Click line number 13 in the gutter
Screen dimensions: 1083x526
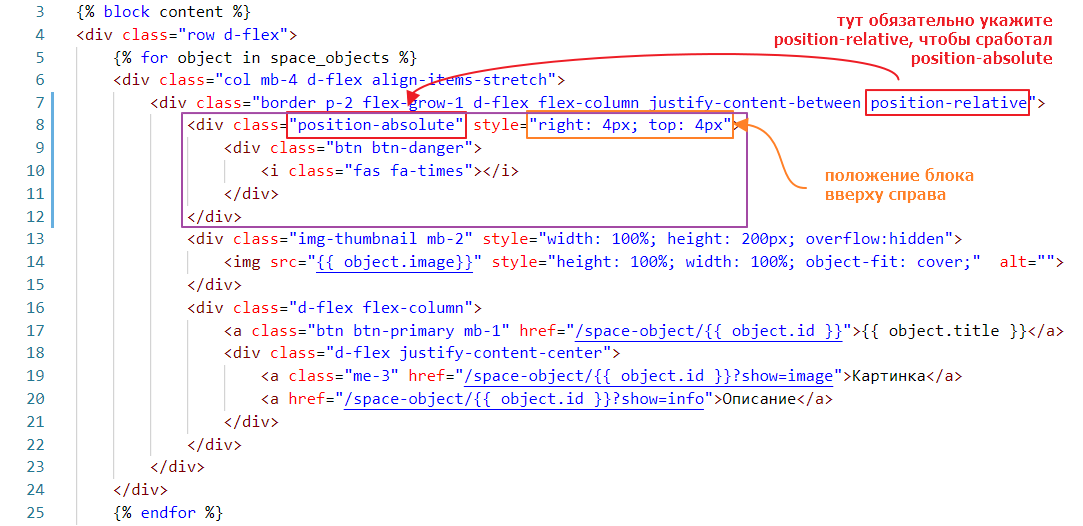35,239
